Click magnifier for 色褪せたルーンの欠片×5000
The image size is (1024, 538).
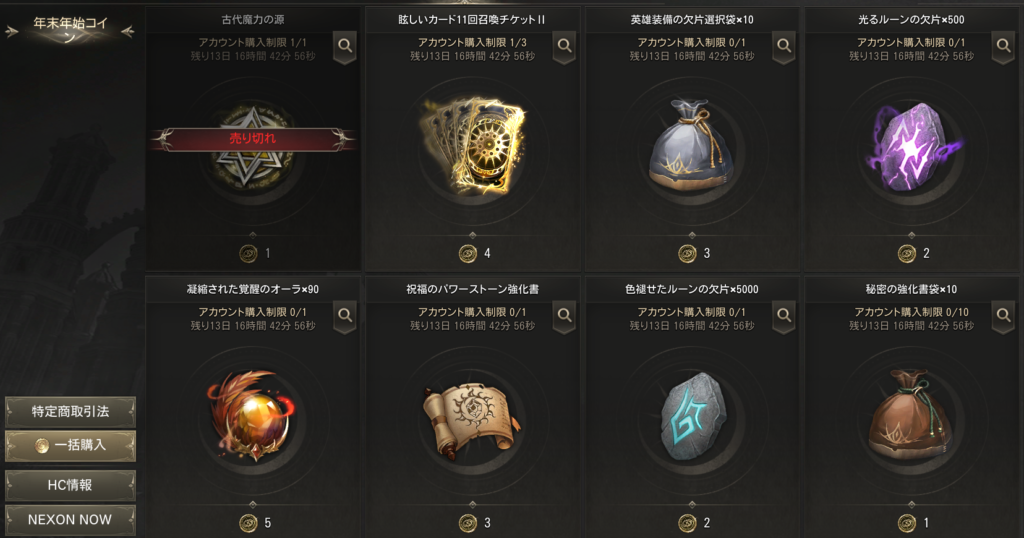784,315
